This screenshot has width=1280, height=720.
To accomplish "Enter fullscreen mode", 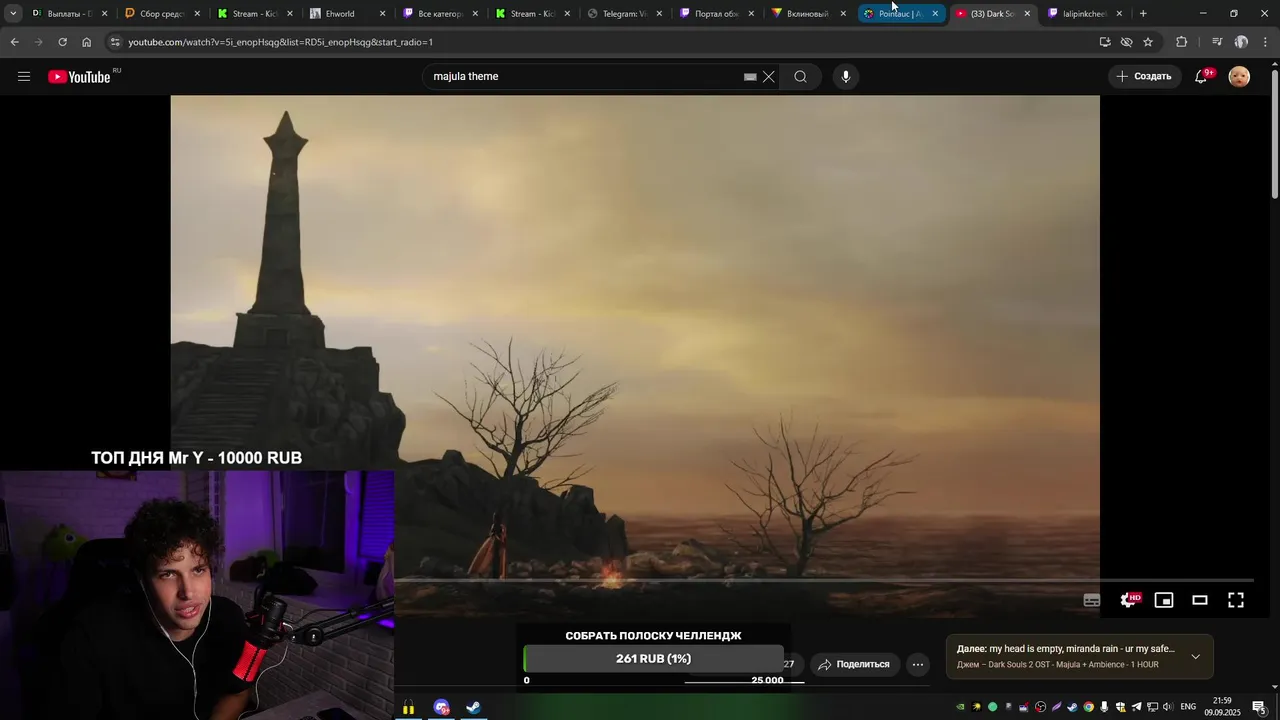I will pos(1236,600).
